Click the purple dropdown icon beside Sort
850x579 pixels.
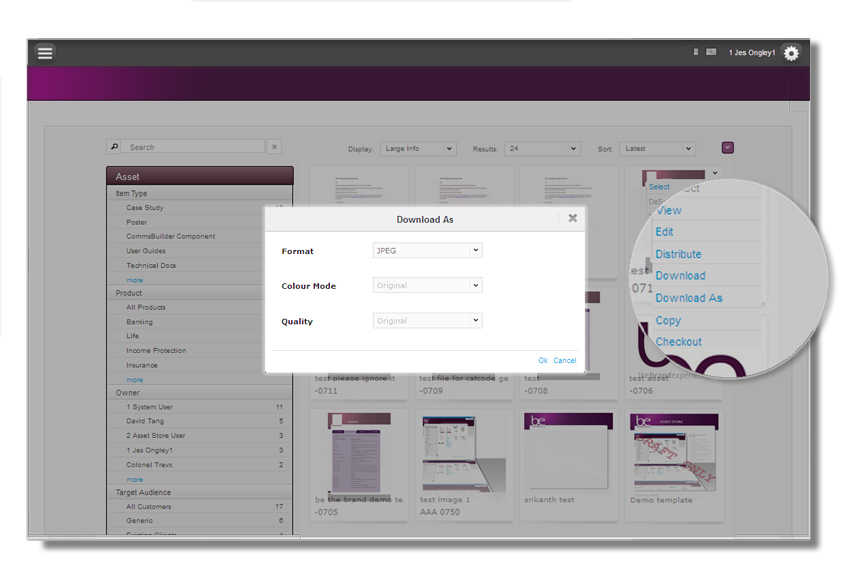(x=727, y=147)
